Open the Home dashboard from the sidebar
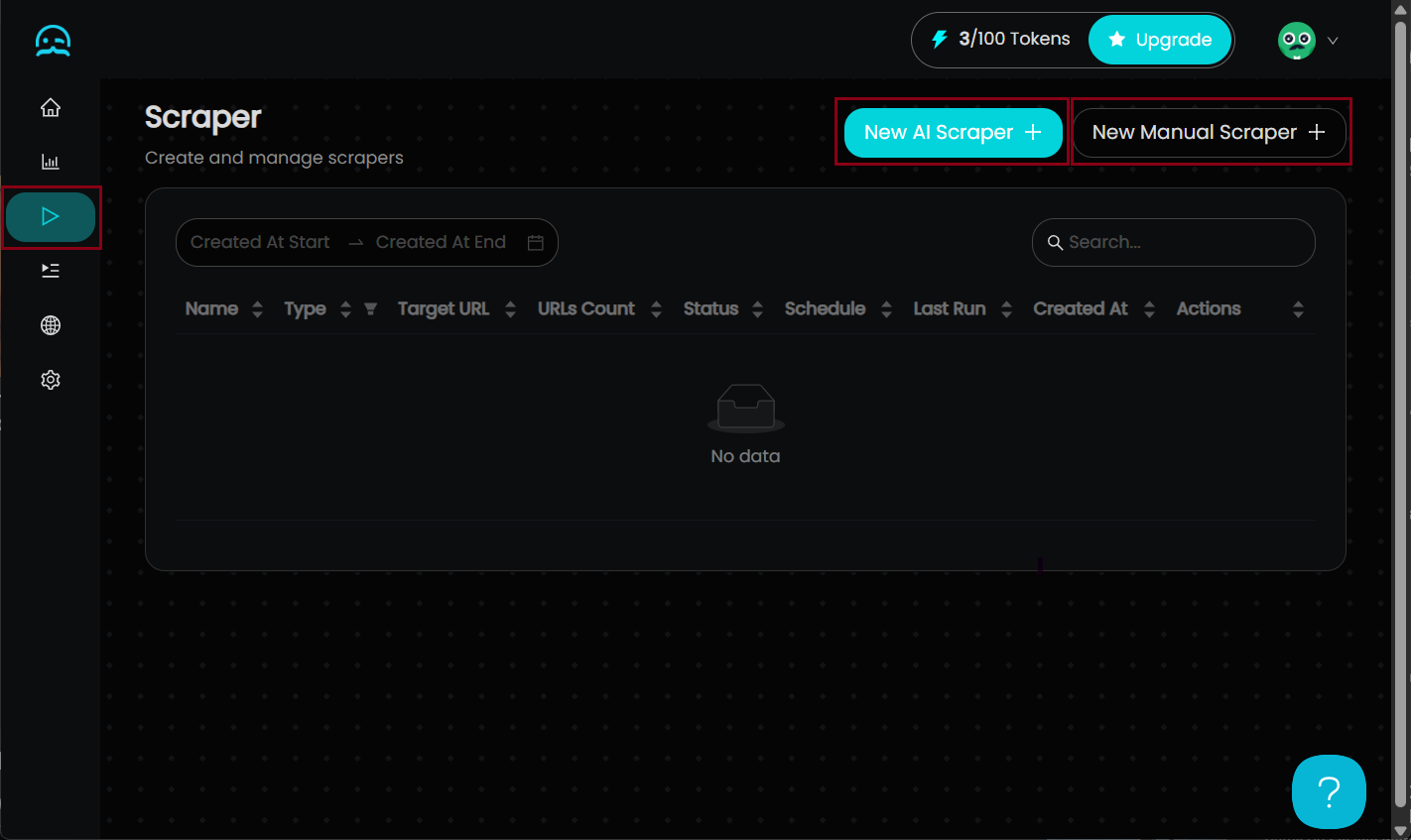 (51, 107)
